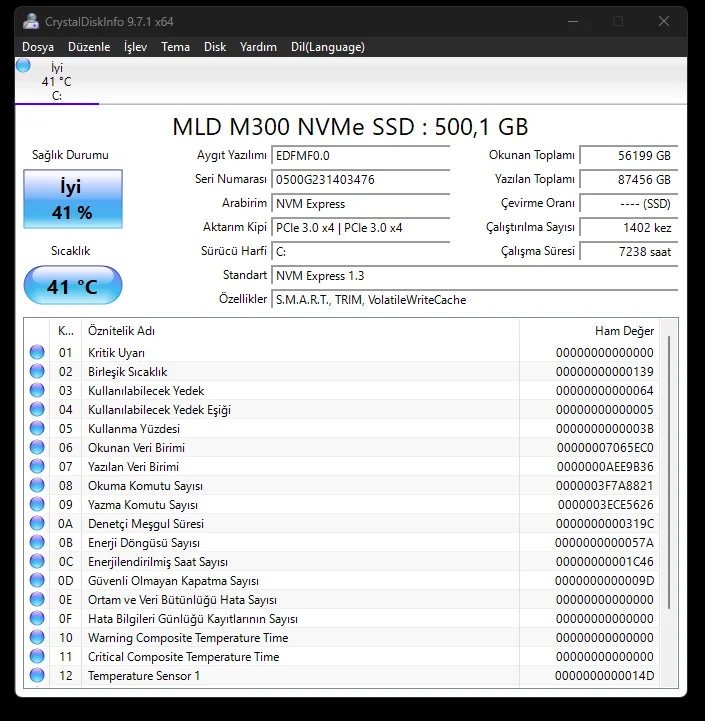Screen dimensions: 705x721
Task: Click status orb of Yazma Komutu Sayısı row
Action: click(37, 504)
